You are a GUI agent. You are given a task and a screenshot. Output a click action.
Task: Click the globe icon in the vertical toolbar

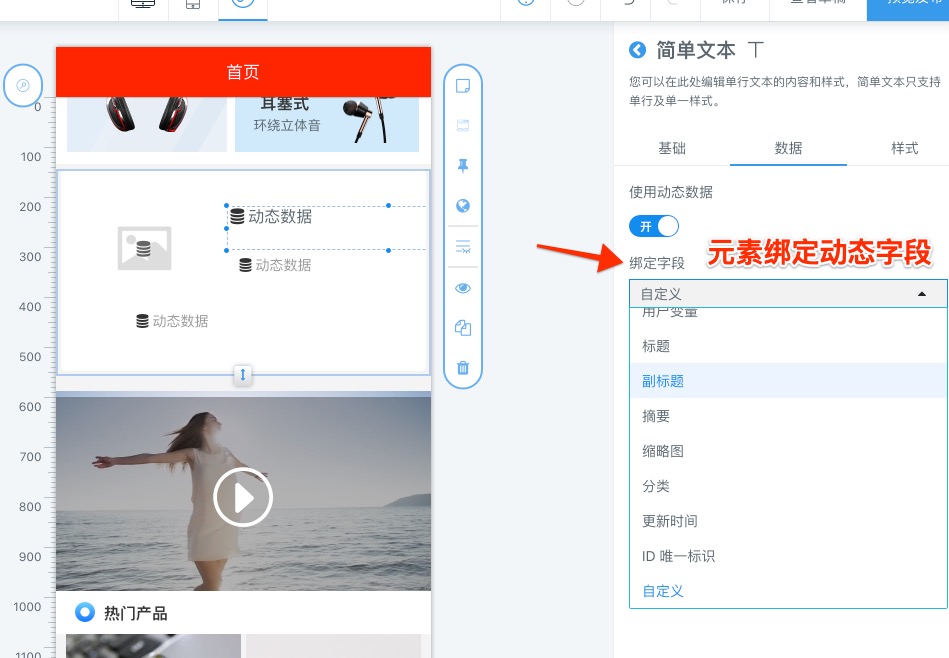463,206
